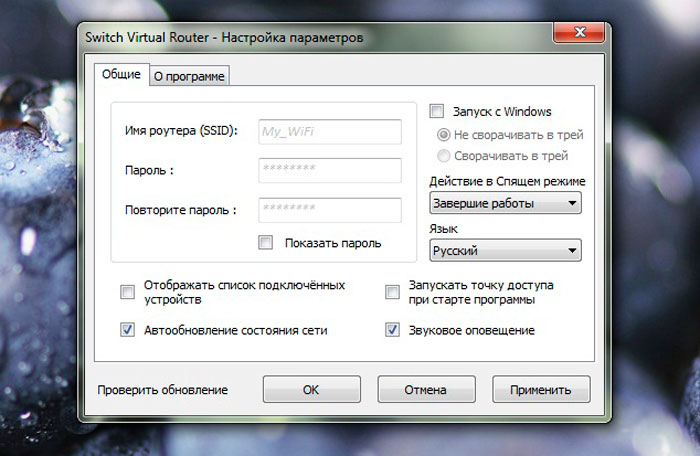Expand the Язык dropdown showing Русский
The image size is (700, 456).
(x=505, y=250)
